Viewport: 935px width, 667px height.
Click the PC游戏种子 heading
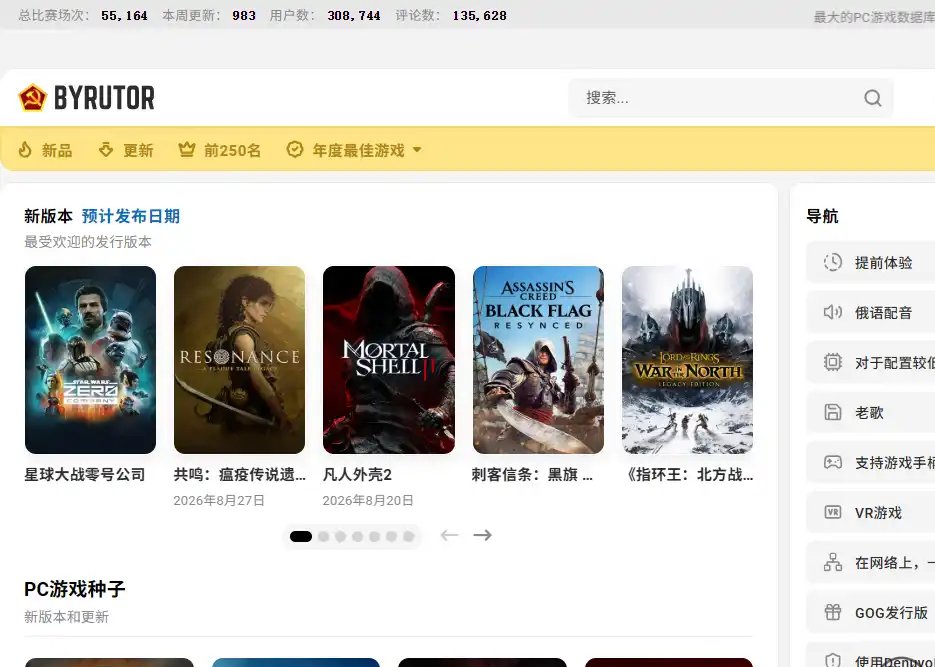tap(75, 589)
